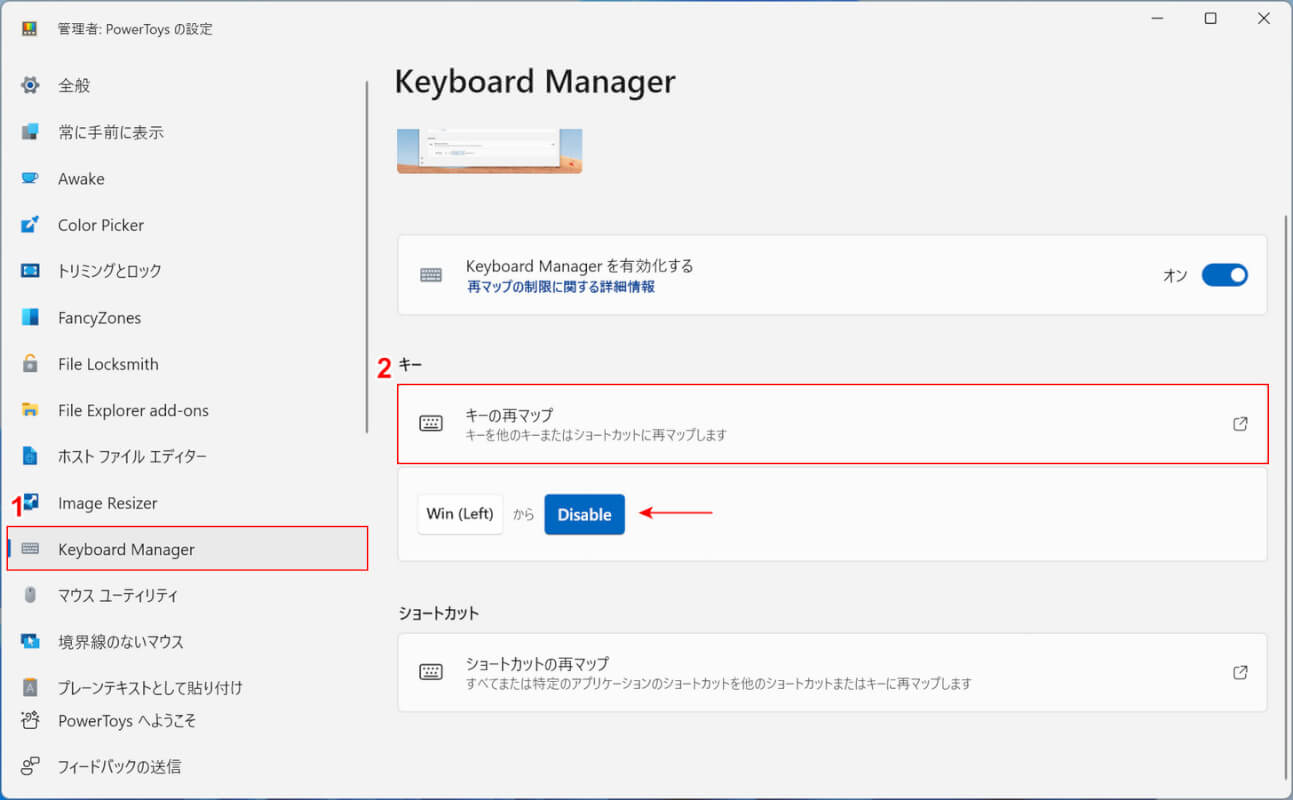
Task: Open ホスト ファイル エディター settings
Action: (187, 456)
